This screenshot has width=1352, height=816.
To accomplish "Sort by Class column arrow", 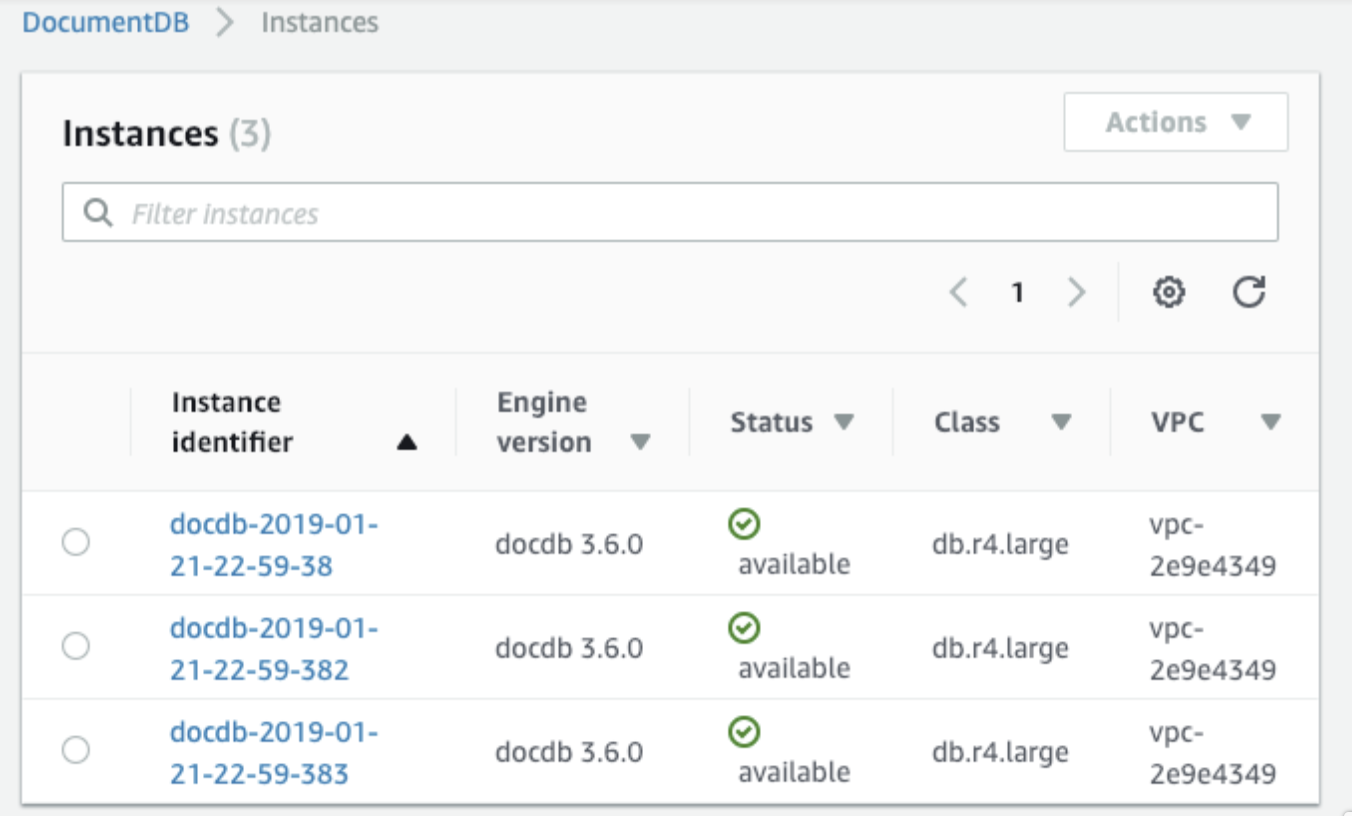I will [x=1062, y=422].
